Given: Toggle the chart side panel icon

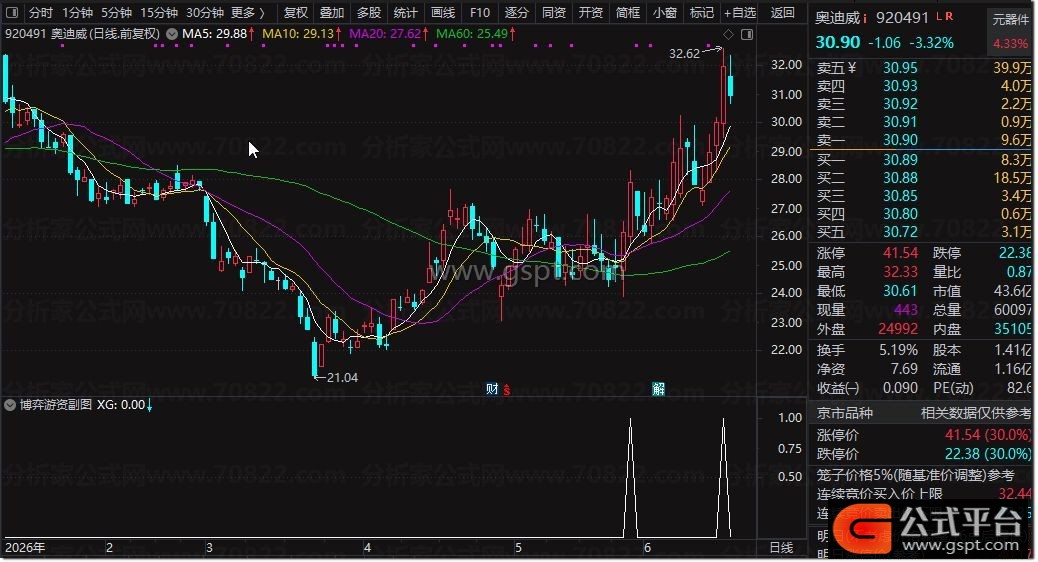Looking at the screenshot, I should 747,34.
